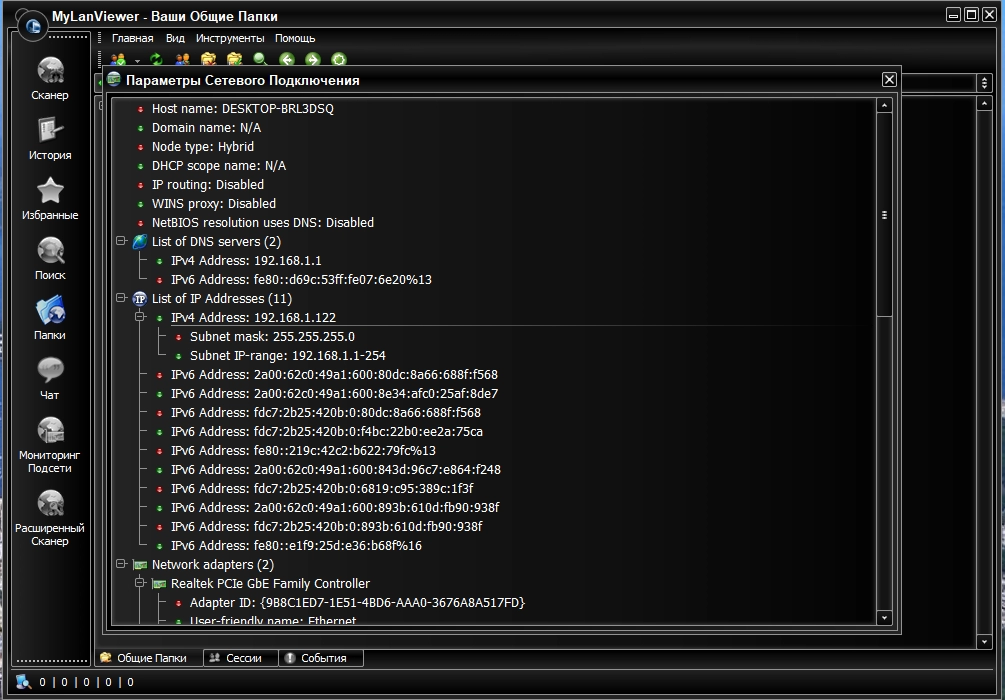1005x700 pixels.
Task: Select Subnet IP-range: 192.168.1.1-254 row
Action: tap(288, 356)
